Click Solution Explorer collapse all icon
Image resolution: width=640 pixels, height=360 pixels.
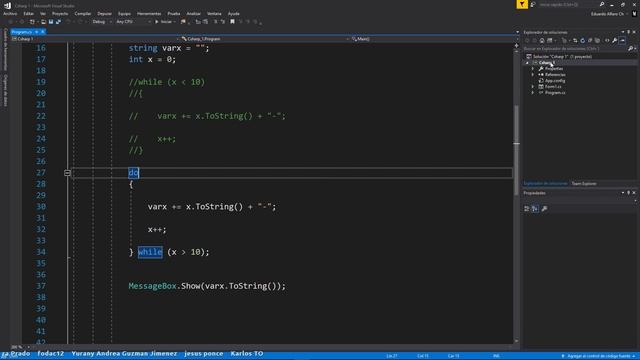click(590, 40)
